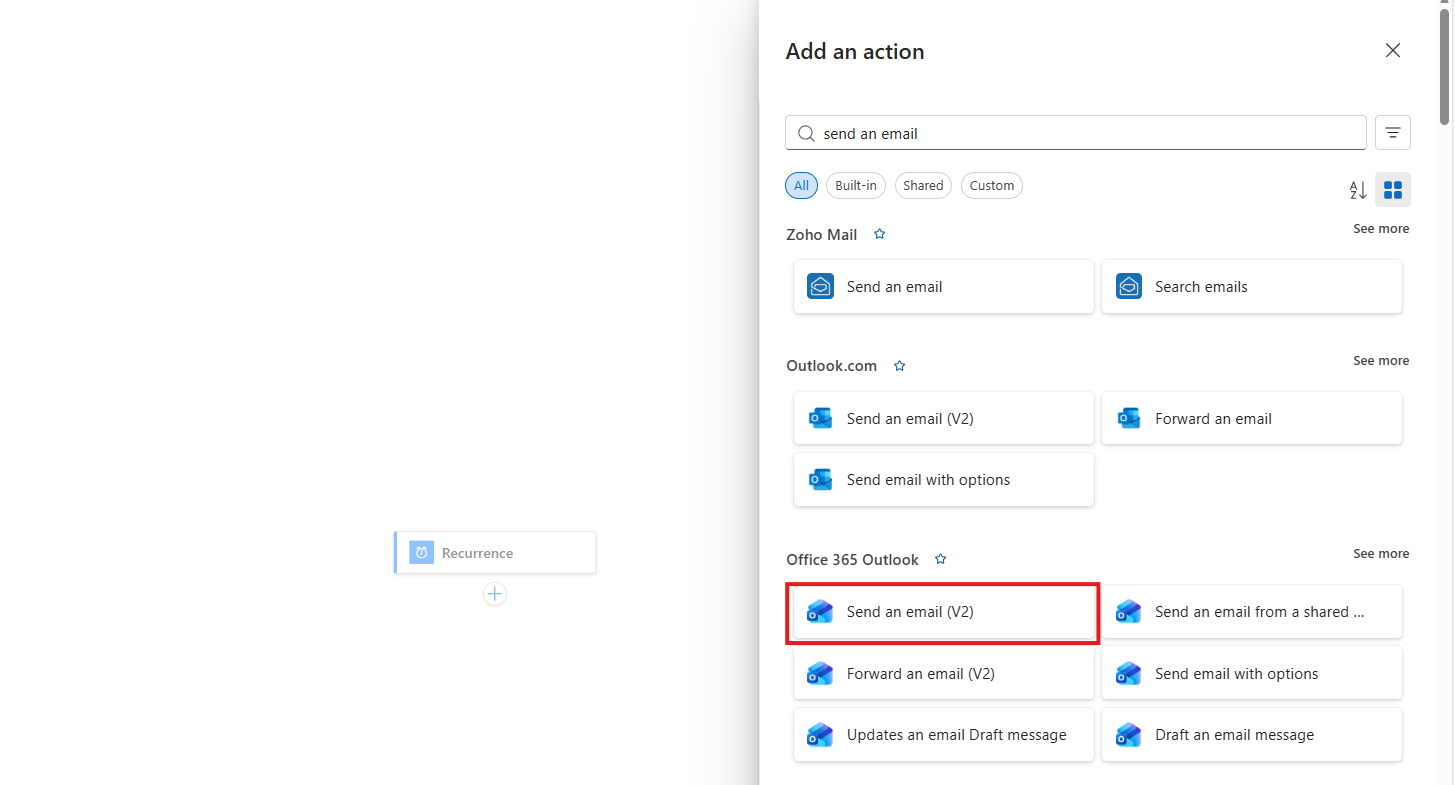The height and width of the screenshot is (785, 1455).
Task: Click Outlook.com Send email with options icon
Action: (821, 480)
